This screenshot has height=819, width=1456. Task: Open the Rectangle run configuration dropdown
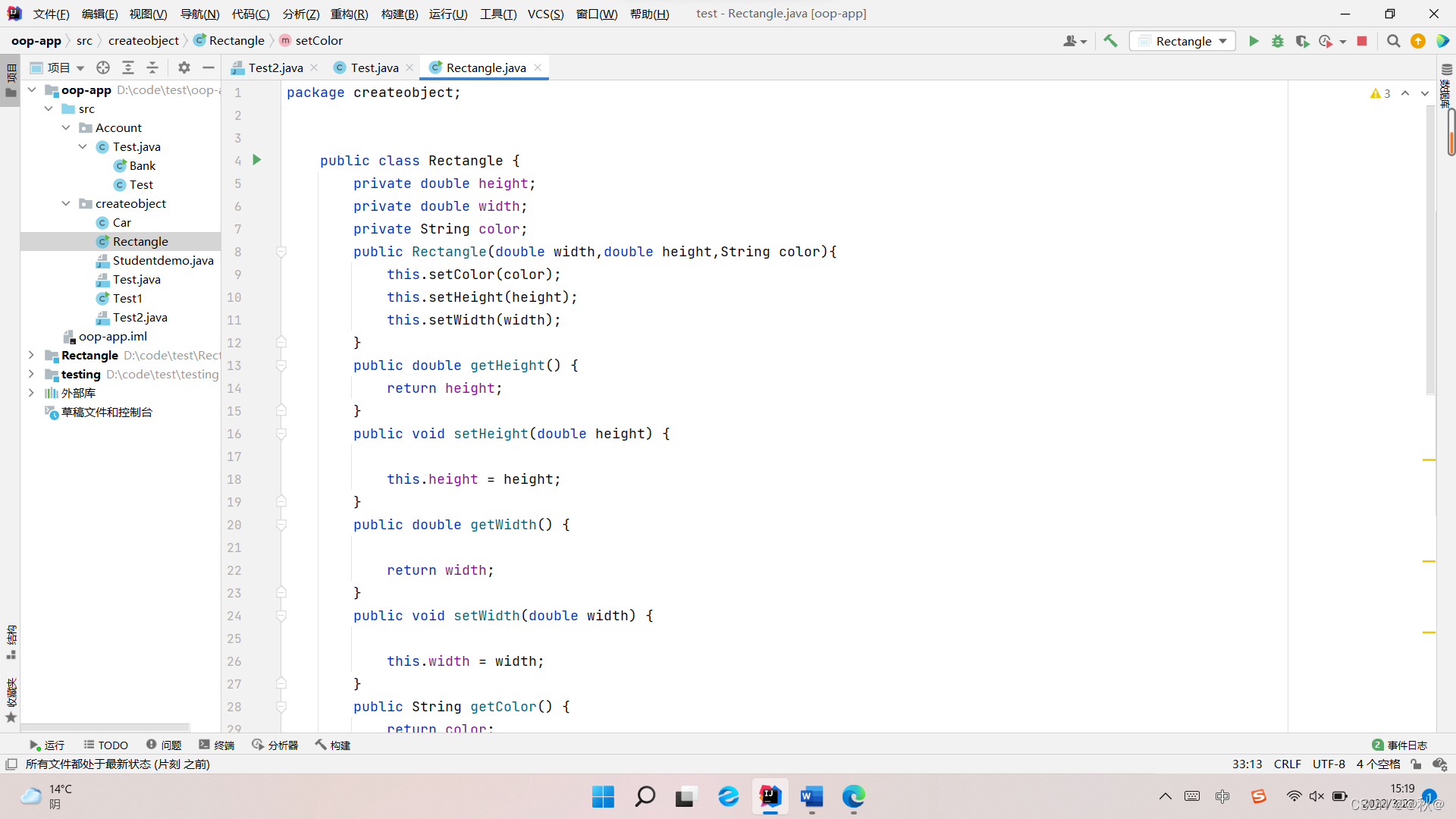1182,41
